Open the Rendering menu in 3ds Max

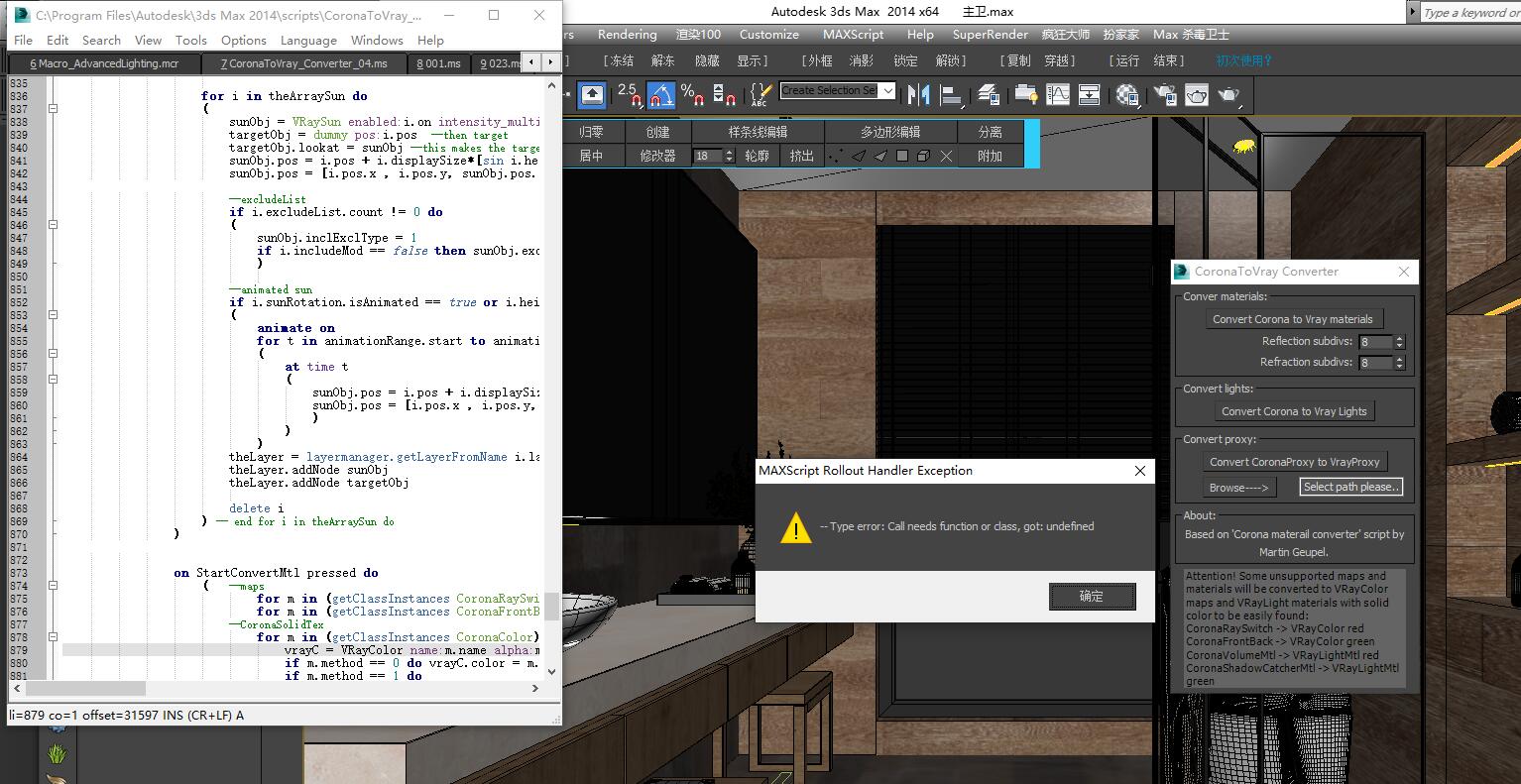pyautogui.click(x=627, y=34)
